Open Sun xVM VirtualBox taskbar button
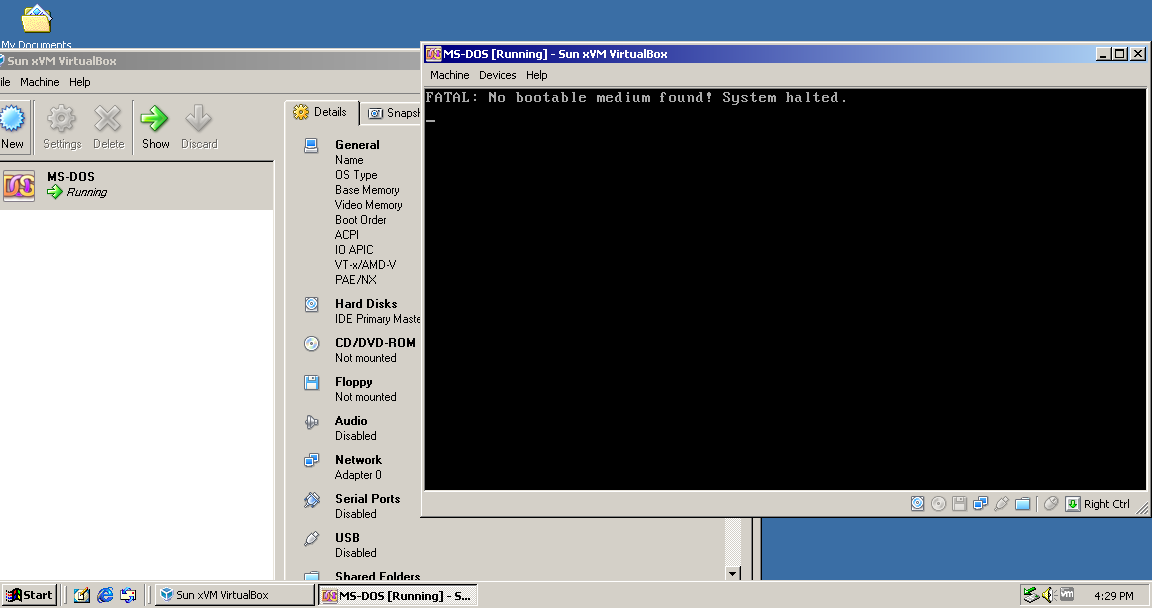The height and width of the screenshot is (608, 1152). pyautogui.click(x=234, y=595)
